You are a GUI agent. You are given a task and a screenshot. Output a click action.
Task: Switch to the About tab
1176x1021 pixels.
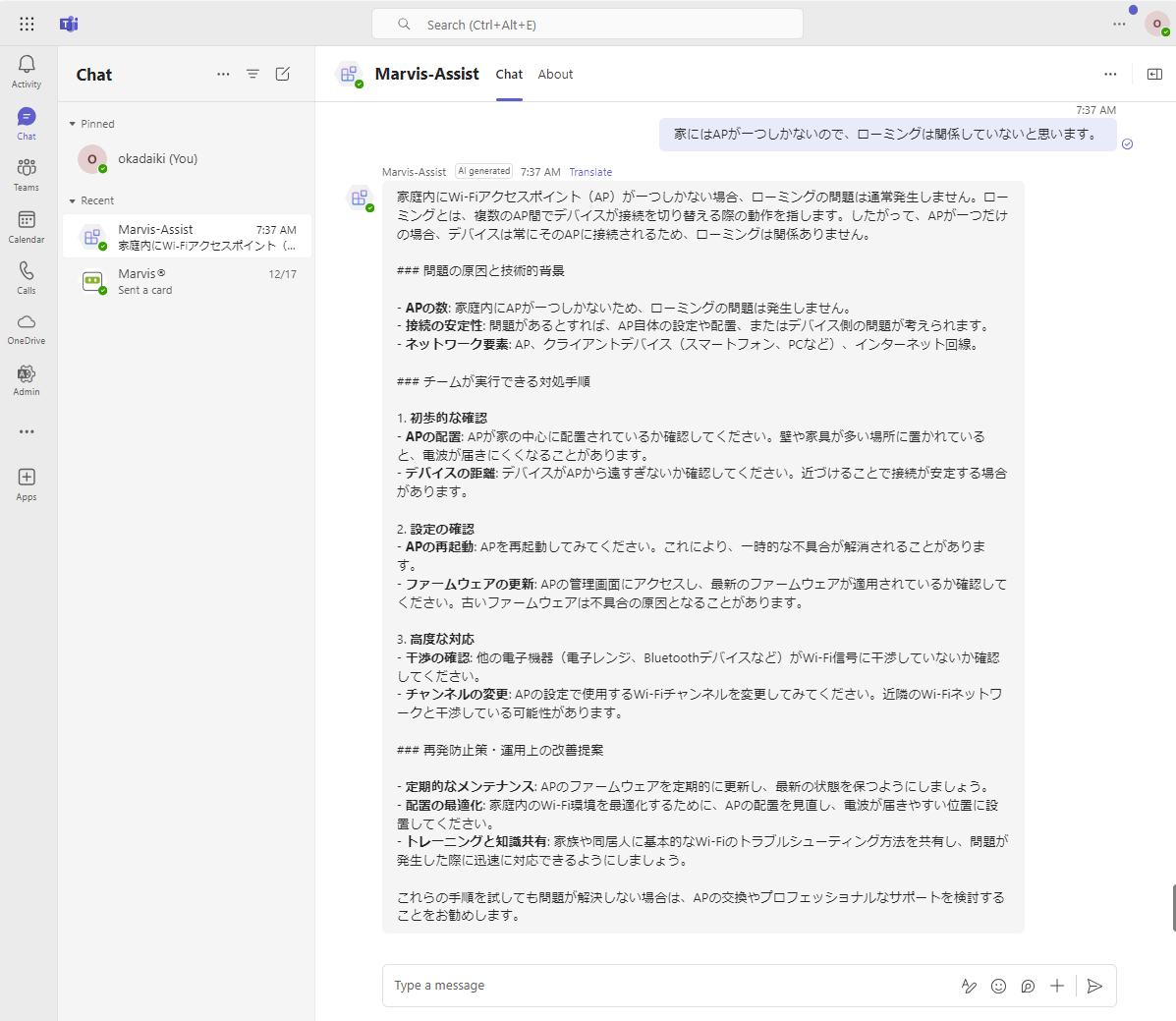(x=555, y=74)
